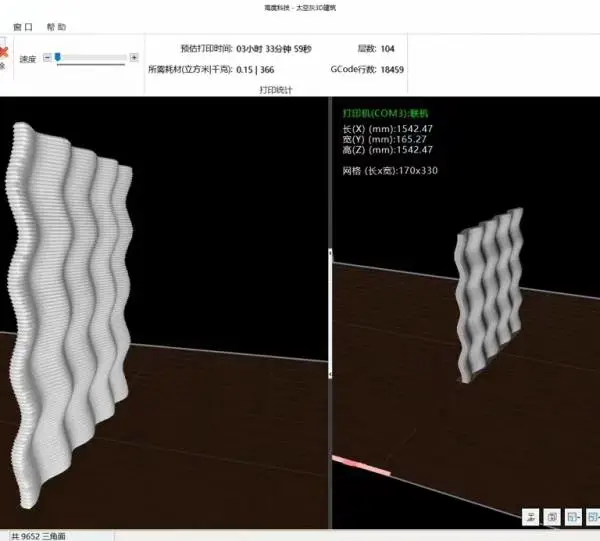This screenshot has height=541, width=600.
Task: Click the 长(X) (mm):1542.47 dimension line
Action: pyautogui.click(x=388, y=129)
